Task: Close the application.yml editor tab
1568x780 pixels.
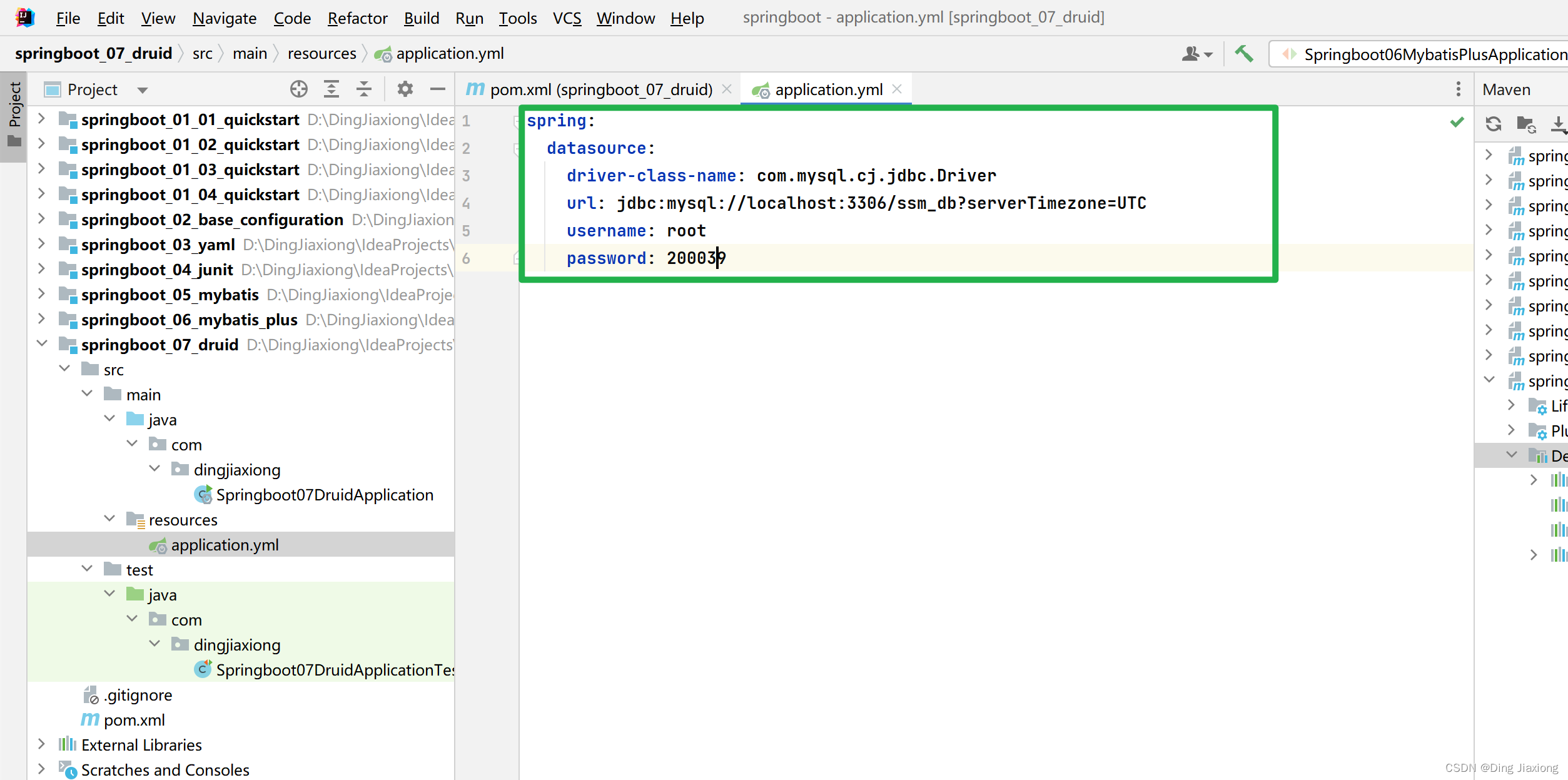Action: point(897,89)
